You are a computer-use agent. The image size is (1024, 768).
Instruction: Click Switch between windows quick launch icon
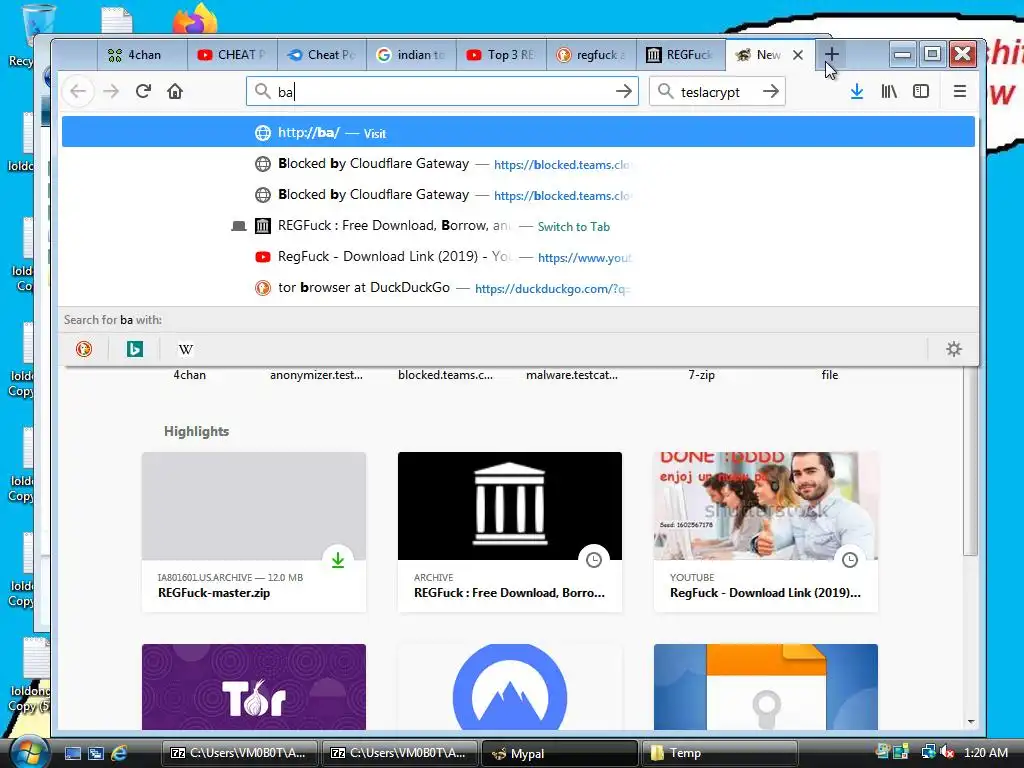click(95, 753)
